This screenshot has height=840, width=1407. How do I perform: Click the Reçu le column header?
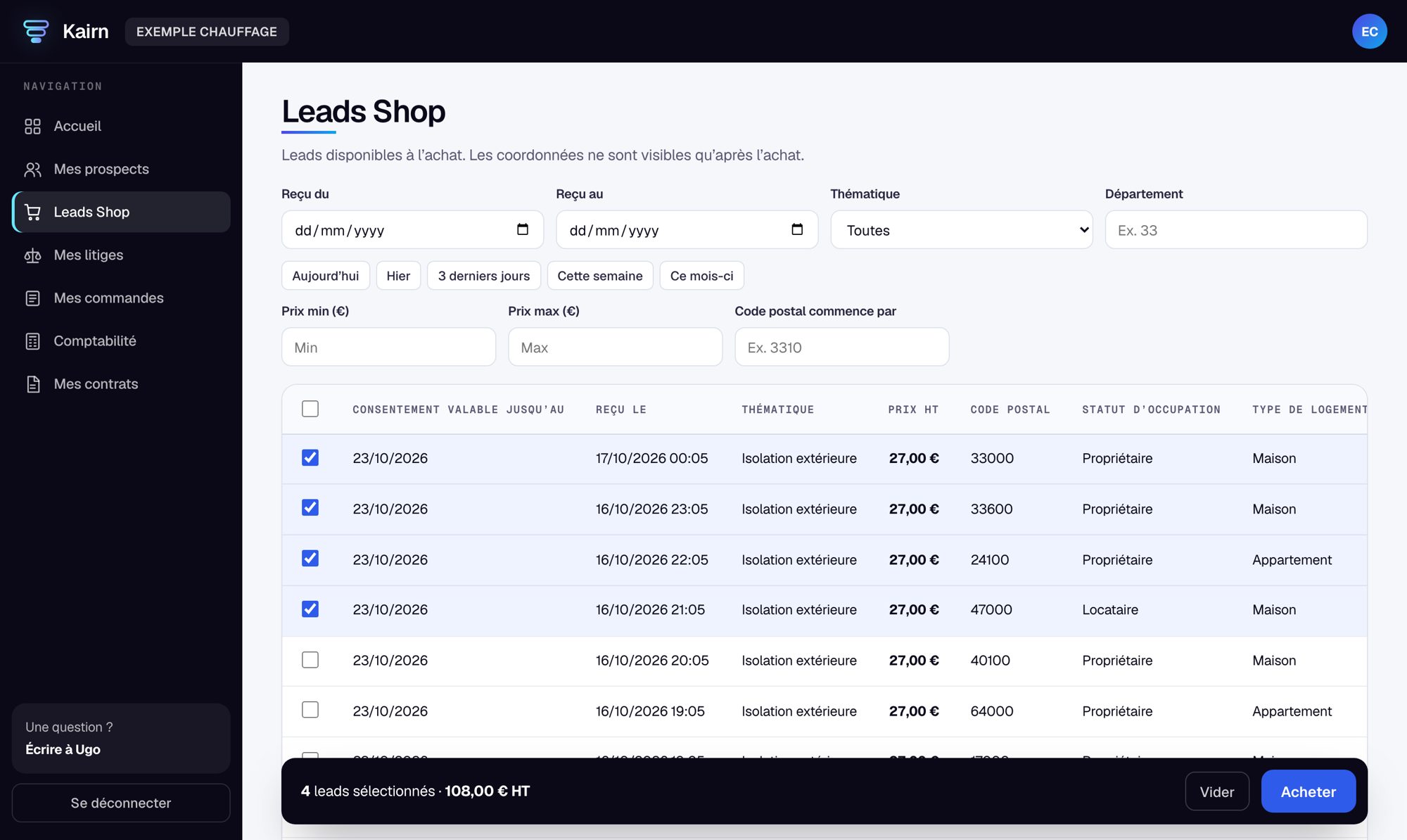click(x=620, y=409)
